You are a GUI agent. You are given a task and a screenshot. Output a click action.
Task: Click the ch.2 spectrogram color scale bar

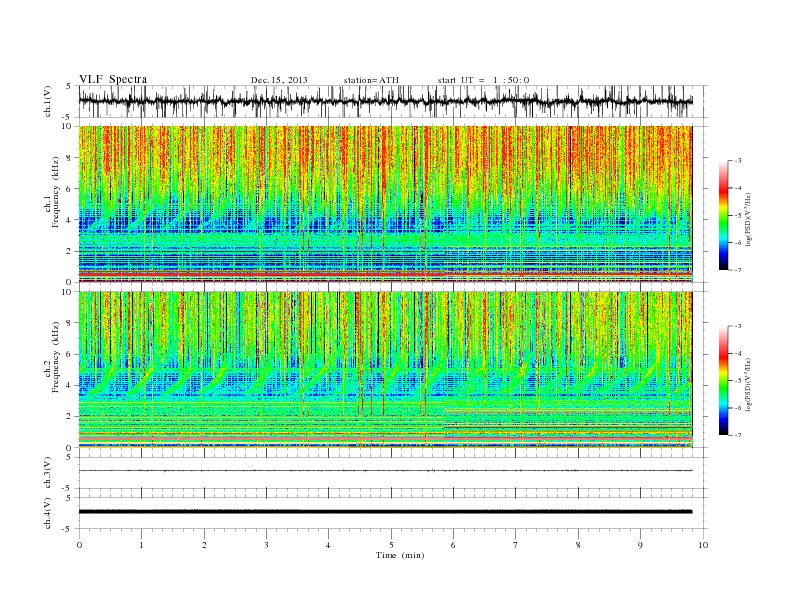[723, 380]
